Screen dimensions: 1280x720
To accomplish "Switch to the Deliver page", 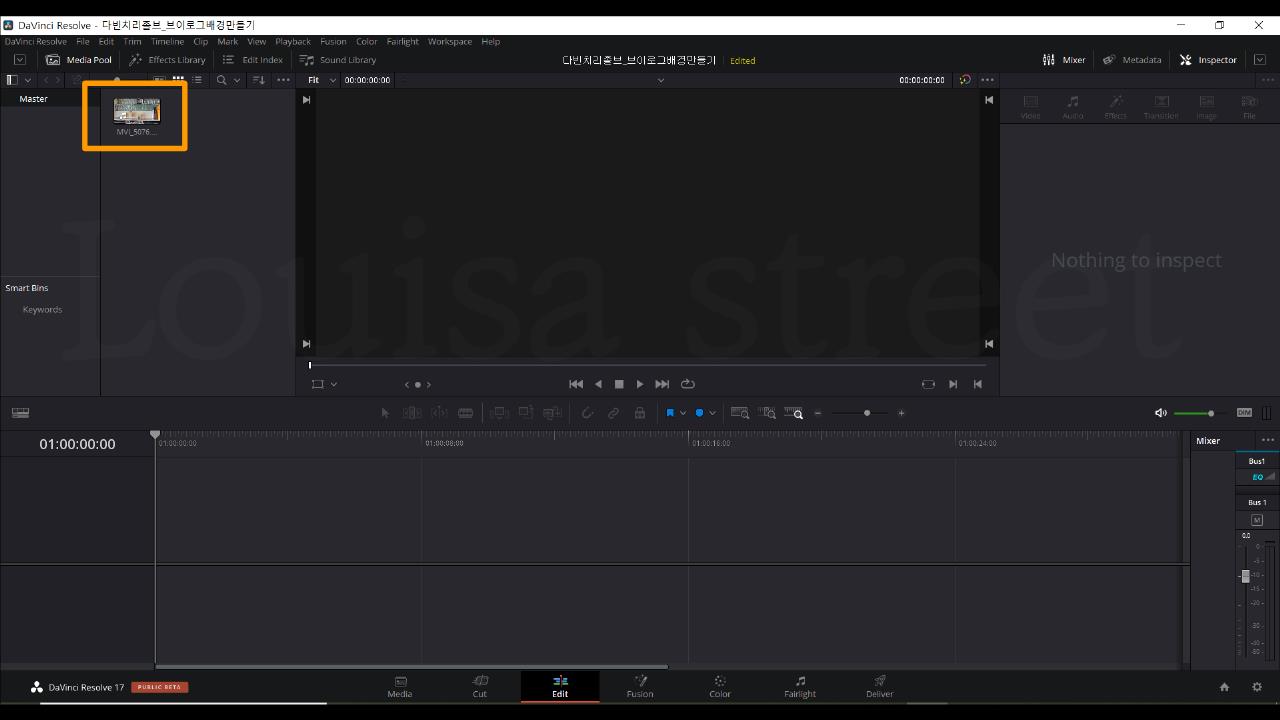I will tap(880, 686).
